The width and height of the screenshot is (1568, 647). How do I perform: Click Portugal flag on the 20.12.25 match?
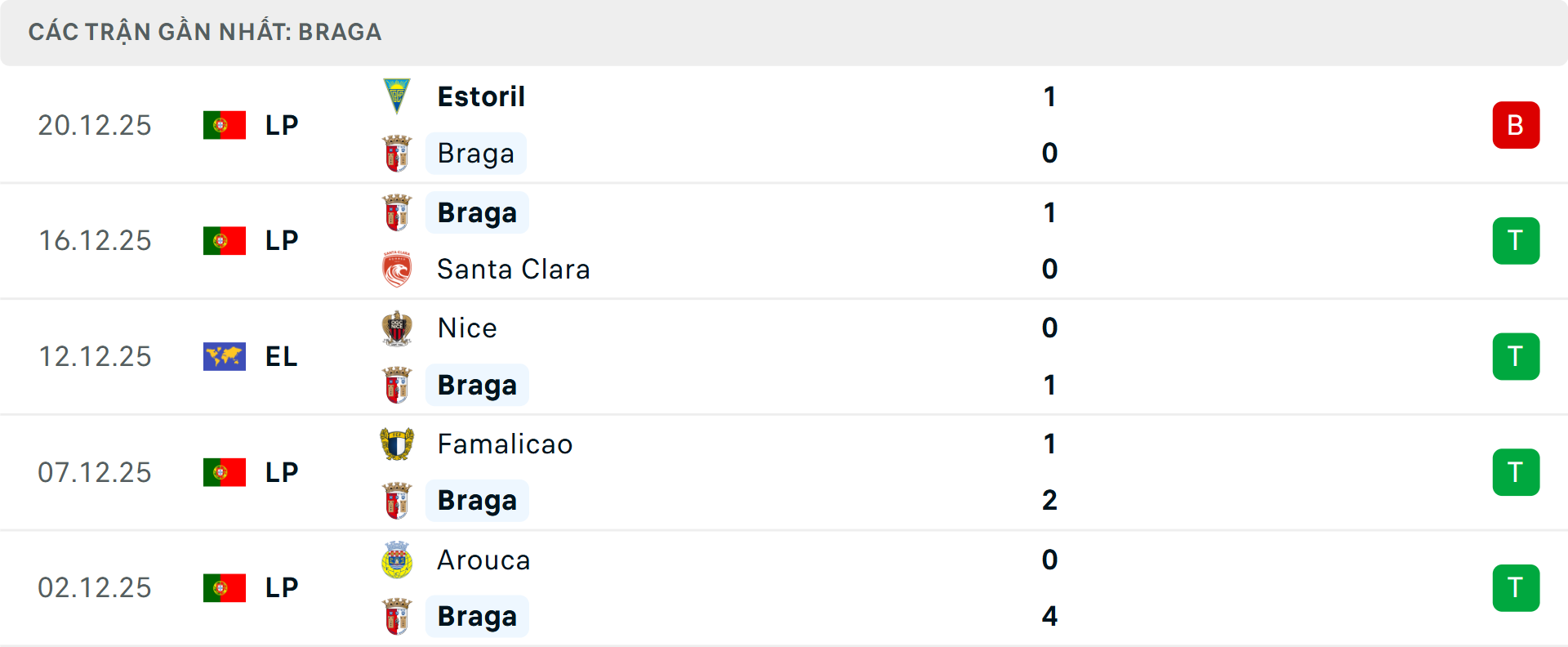click(225, 125)
